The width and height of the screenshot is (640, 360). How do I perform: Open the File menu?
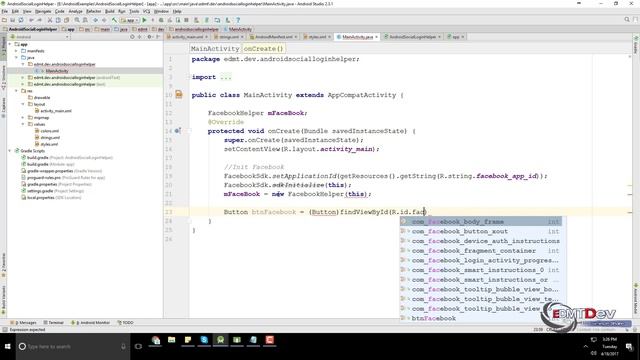(x=5, y=11)
